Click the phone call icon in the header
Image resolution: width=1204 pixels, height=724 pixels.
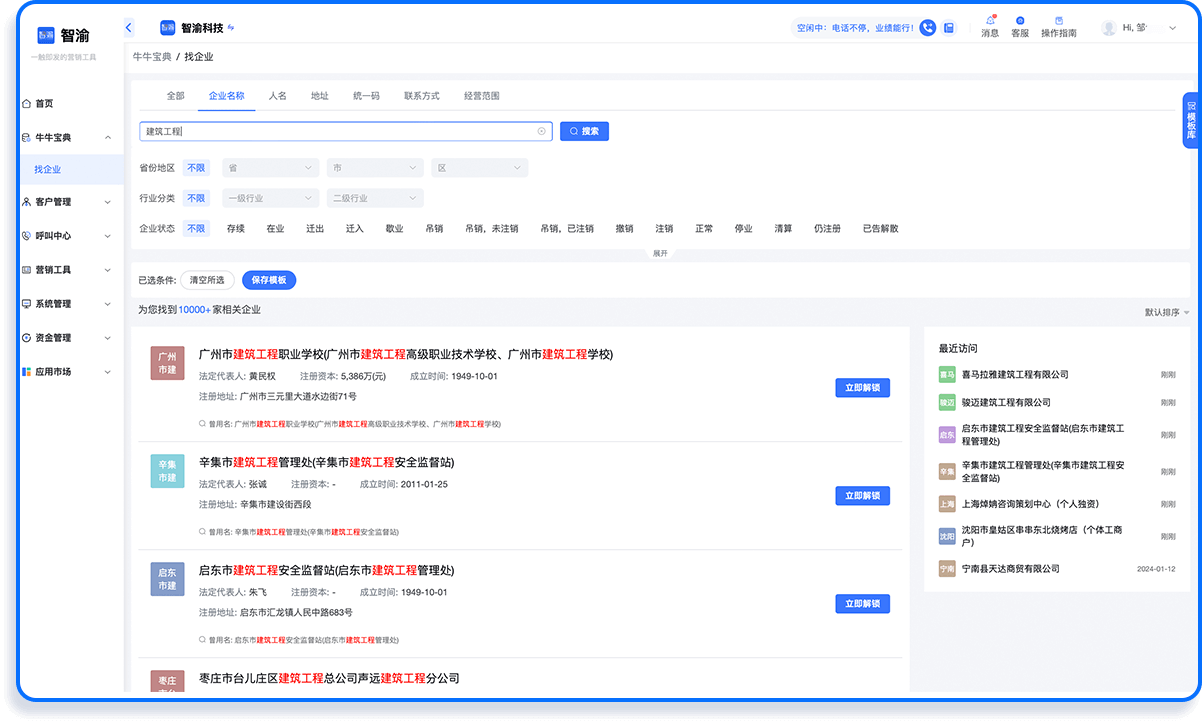(x=928, y=28)
